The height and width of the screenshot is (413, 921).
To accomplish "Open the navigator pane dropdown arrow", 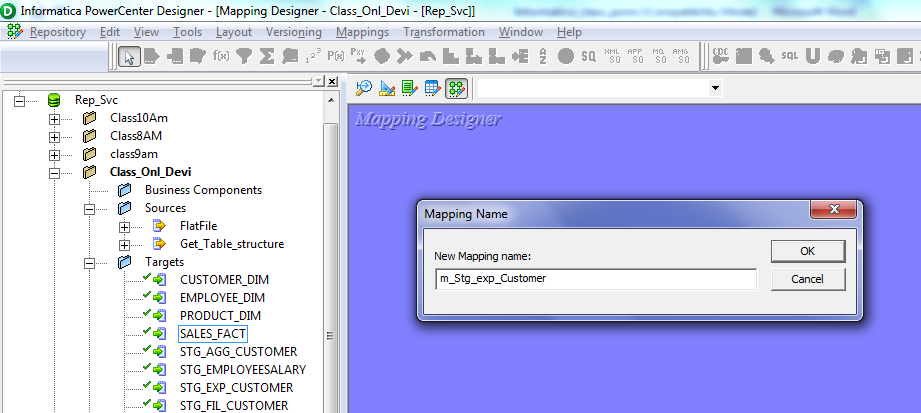I will [318, 81].
